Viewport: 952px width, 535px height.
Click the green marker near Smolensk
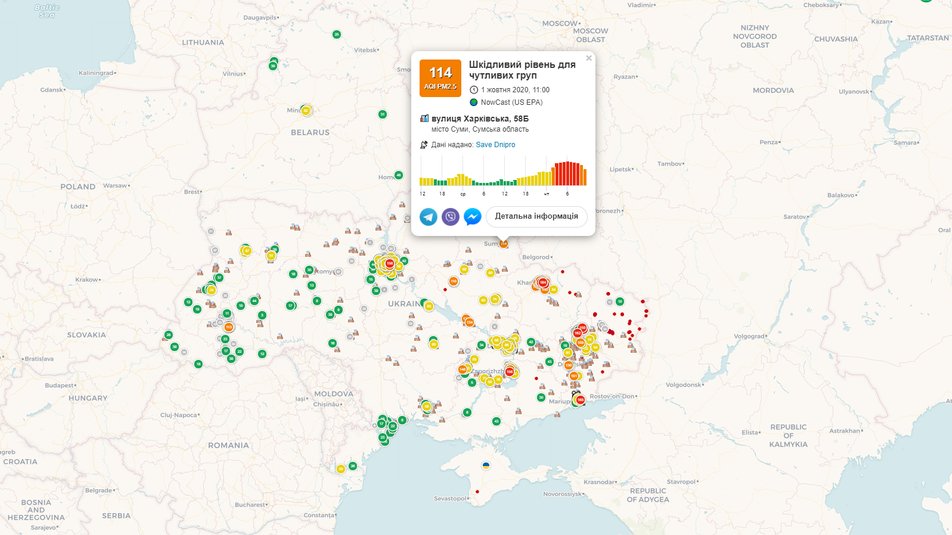tap(382, 114)
